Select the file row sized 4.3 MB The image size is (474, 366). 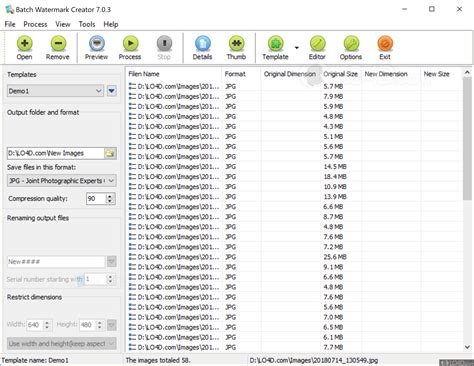(x=295, y=126)
